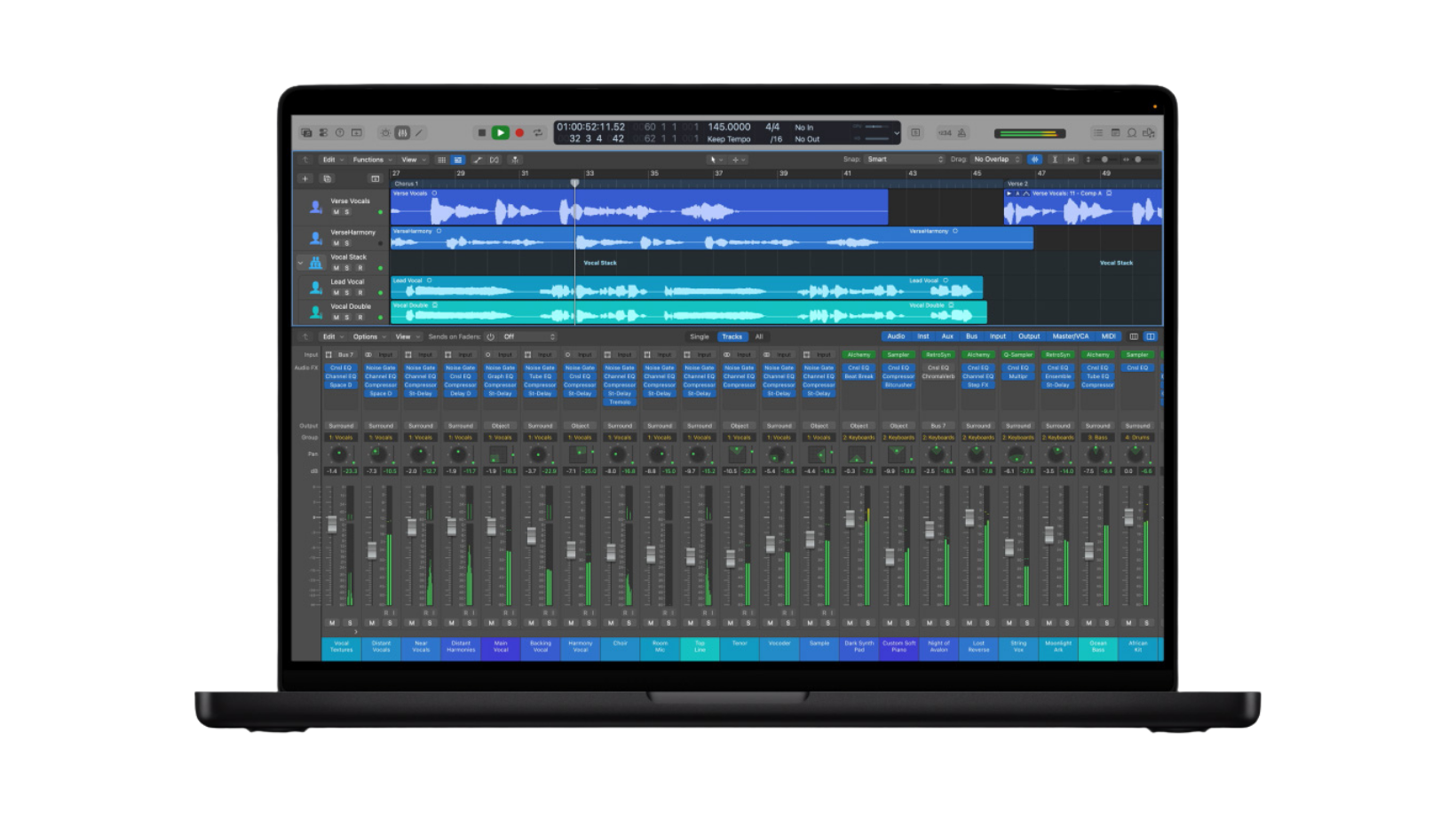Click the Single button in the mixer
This screenshot has width=1456, height=820.
[699, 337]
